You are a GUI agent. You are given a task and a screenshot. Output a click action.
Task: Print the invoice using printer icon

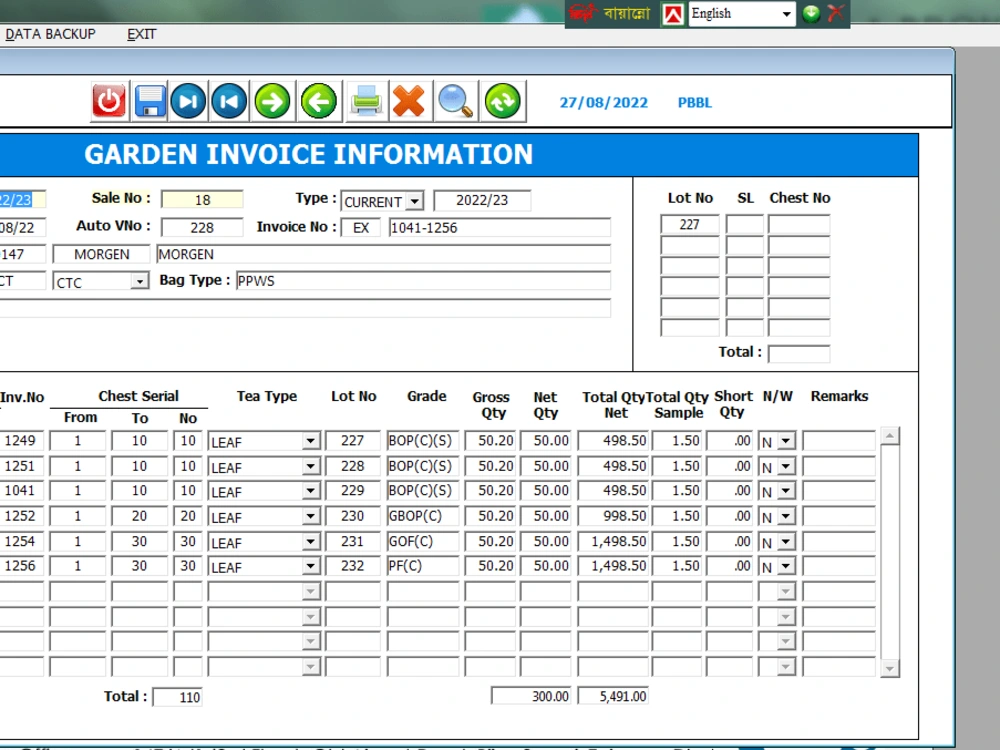click(x=366, y=101)
